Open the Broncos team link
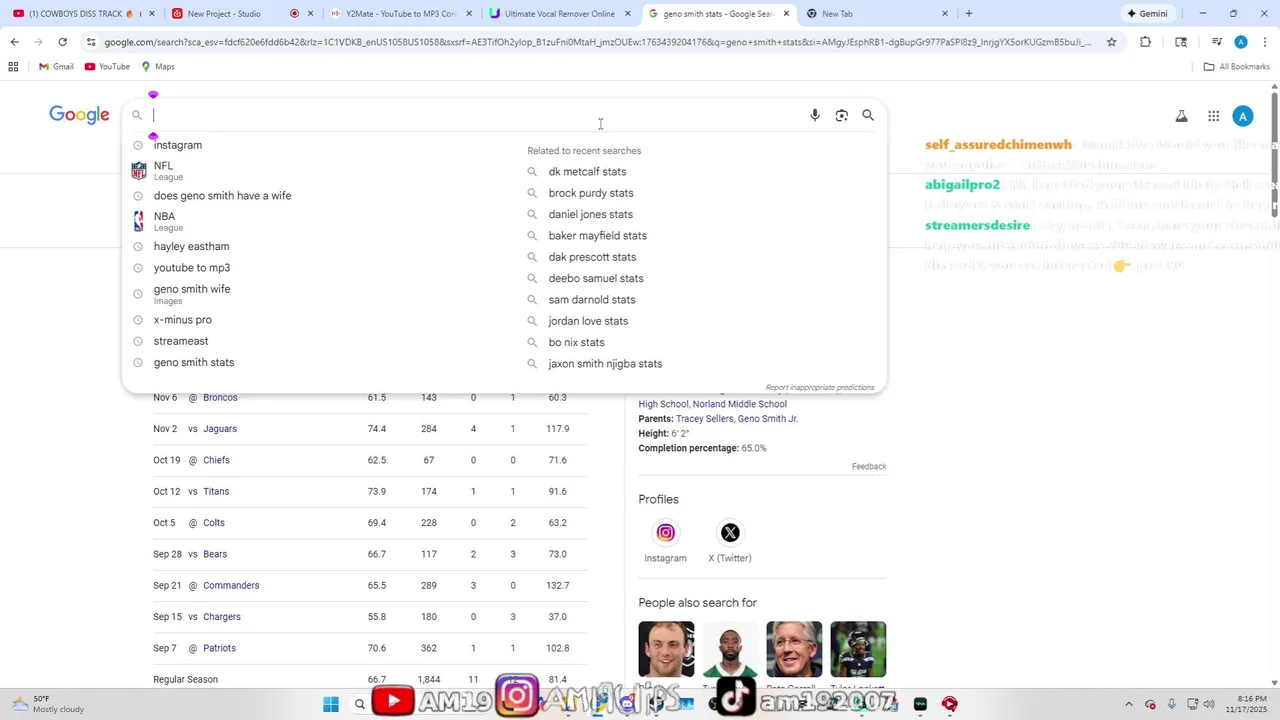The width and height of the screenshot is (1280, 720). pyautogui.click(x=220, y=398)
